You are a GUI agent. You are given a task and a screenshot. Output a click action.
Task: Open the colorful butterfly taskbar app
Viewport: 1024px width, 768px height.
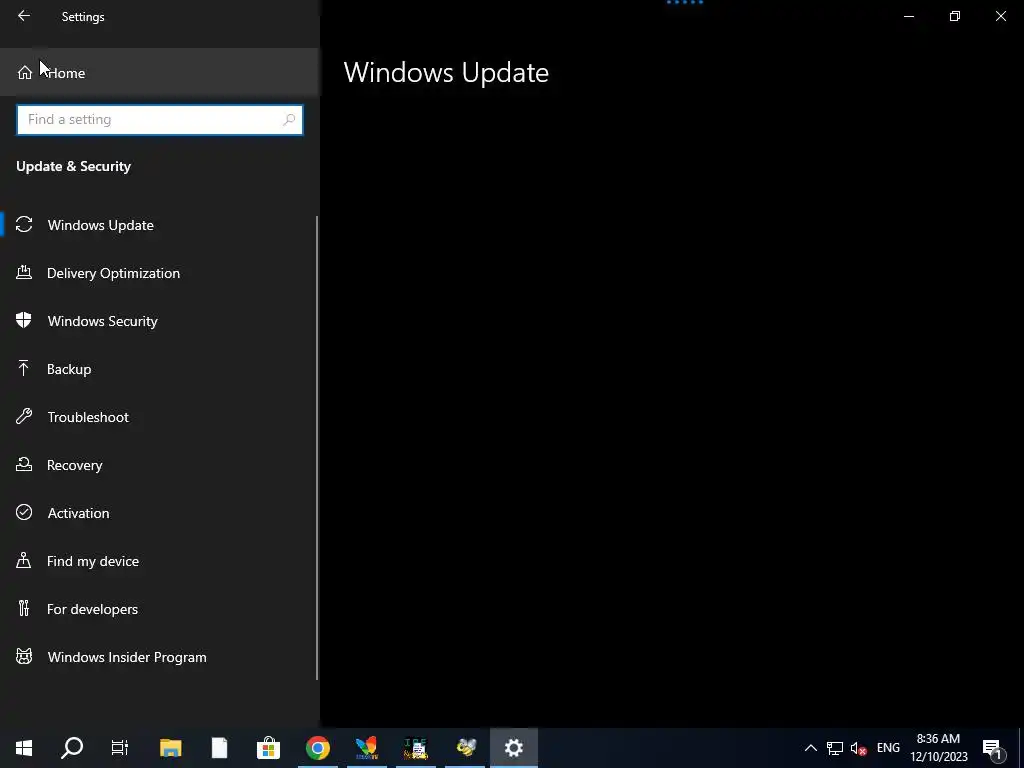[x=366, y=748]
